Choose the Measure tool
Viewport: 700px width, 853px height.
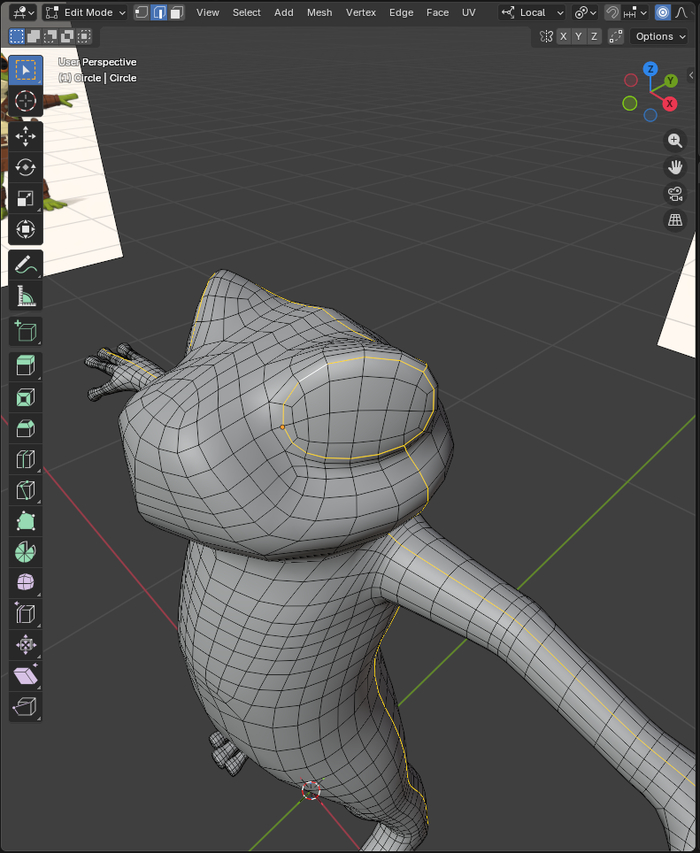point(26,296)
